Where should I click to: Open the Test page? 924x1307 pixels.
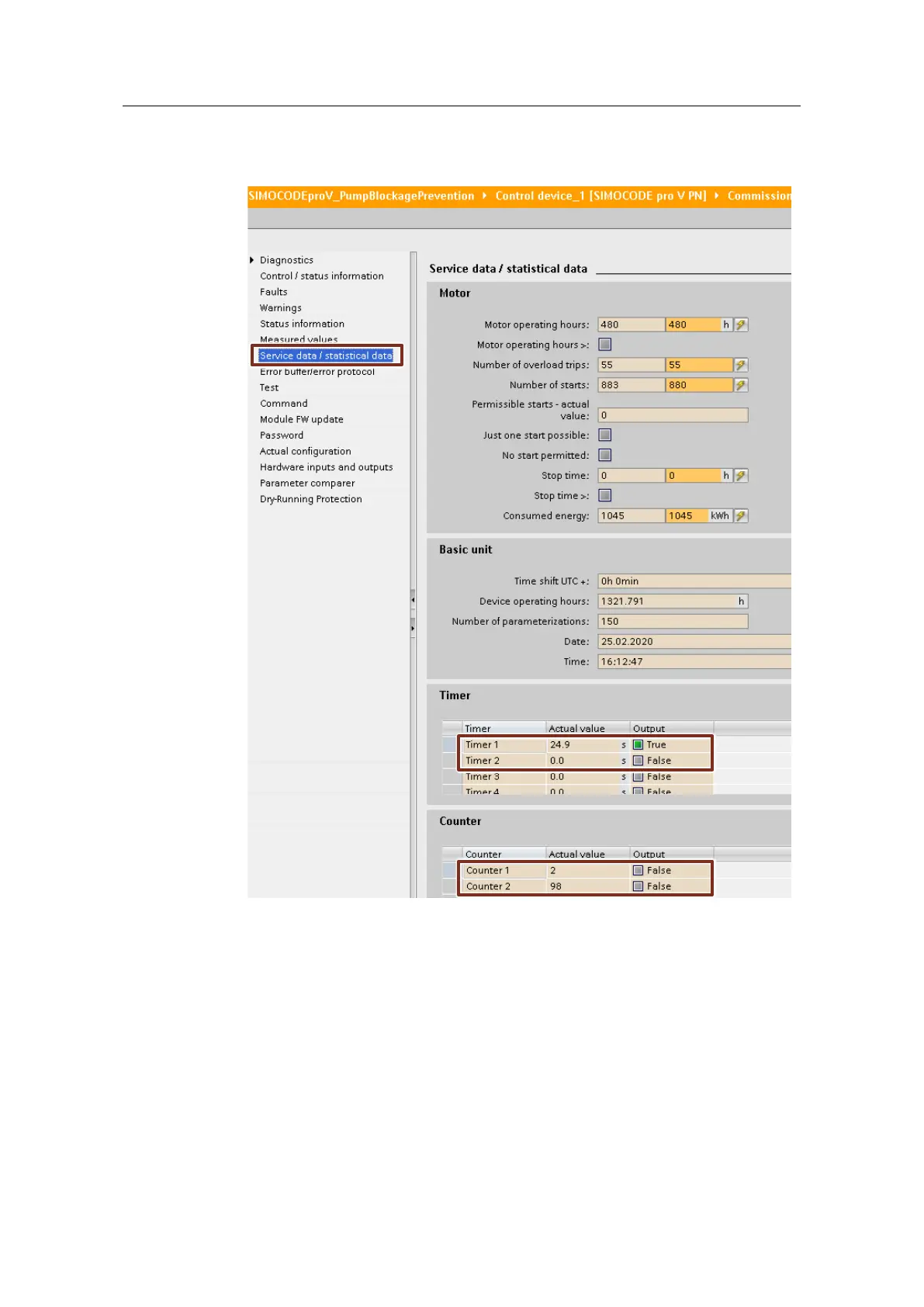coord(269,387)
